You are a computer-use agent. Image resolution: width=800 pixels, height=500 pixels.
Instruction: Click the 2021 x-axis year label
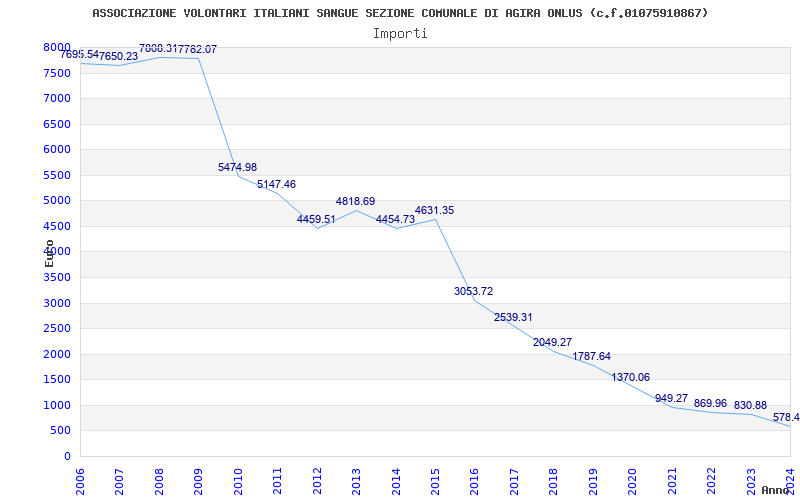click(671, 481)
